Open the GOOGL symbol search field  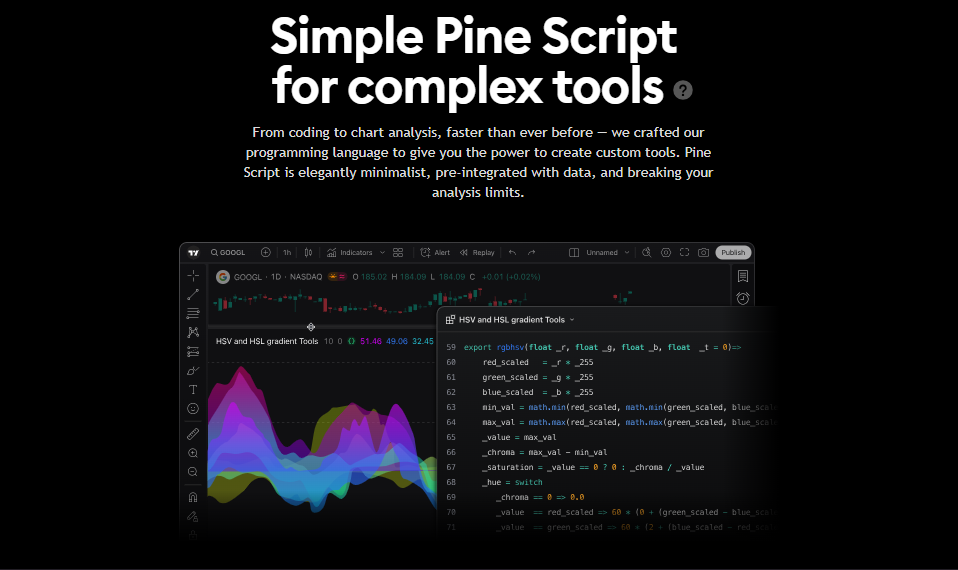coord(228,252)
